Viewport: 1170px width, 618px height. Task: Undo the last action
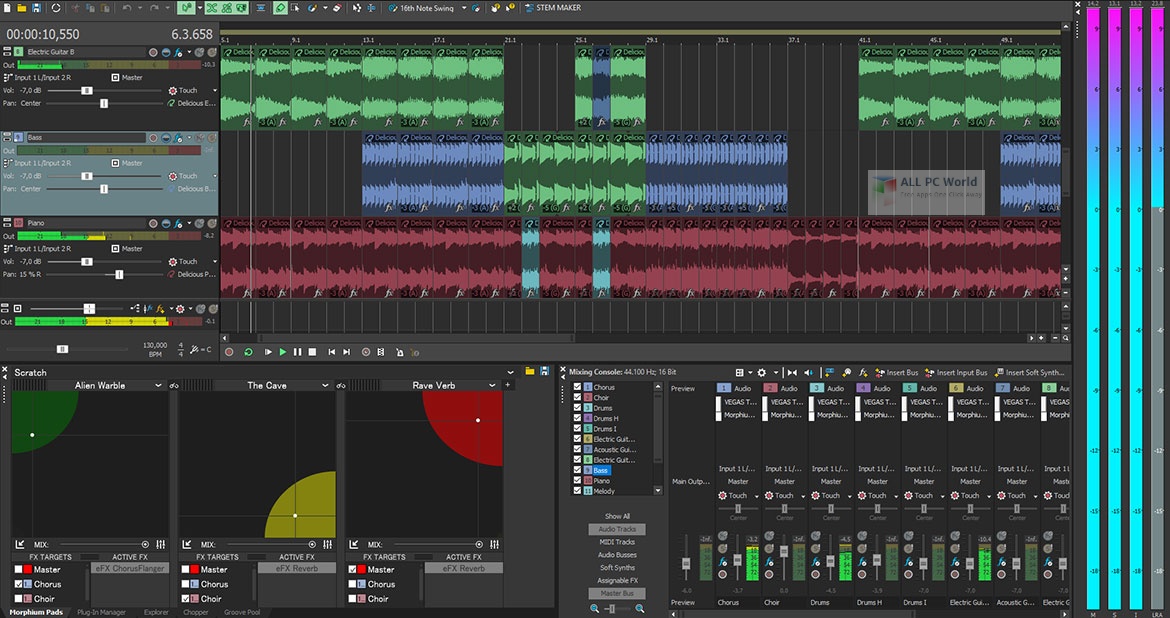(127, 7)
